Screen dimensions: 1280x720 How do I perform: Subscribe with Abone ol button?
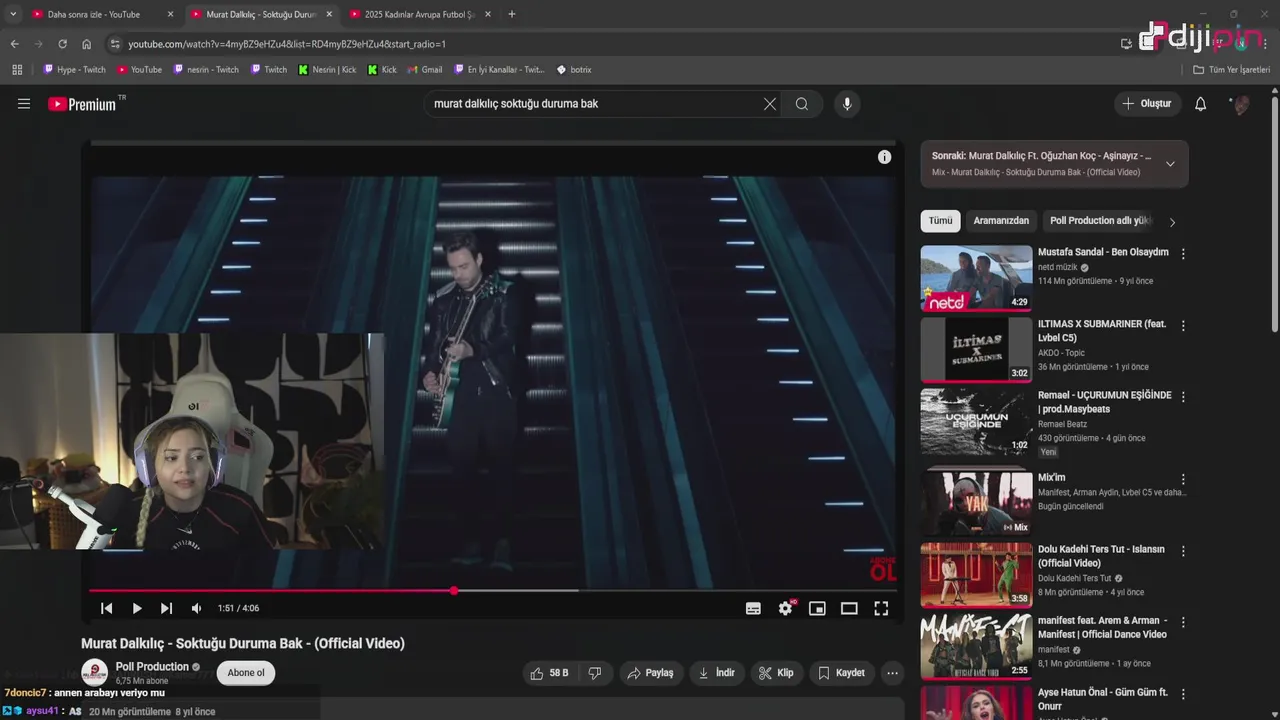[x=246, y=673]
